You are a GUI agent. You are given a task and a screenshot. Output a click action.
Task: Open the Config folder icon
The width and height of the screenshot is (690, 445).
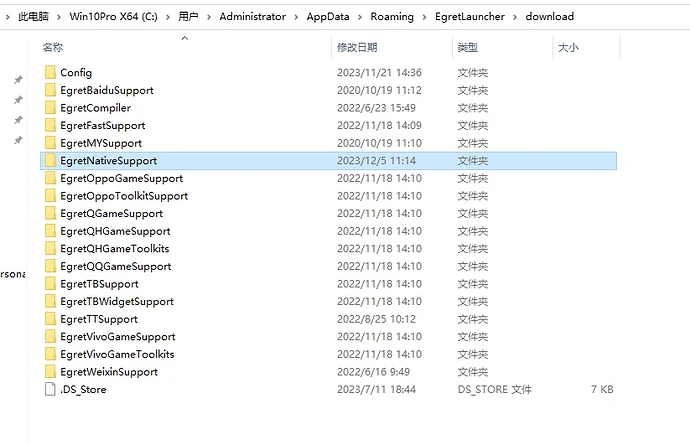[50, 72]
